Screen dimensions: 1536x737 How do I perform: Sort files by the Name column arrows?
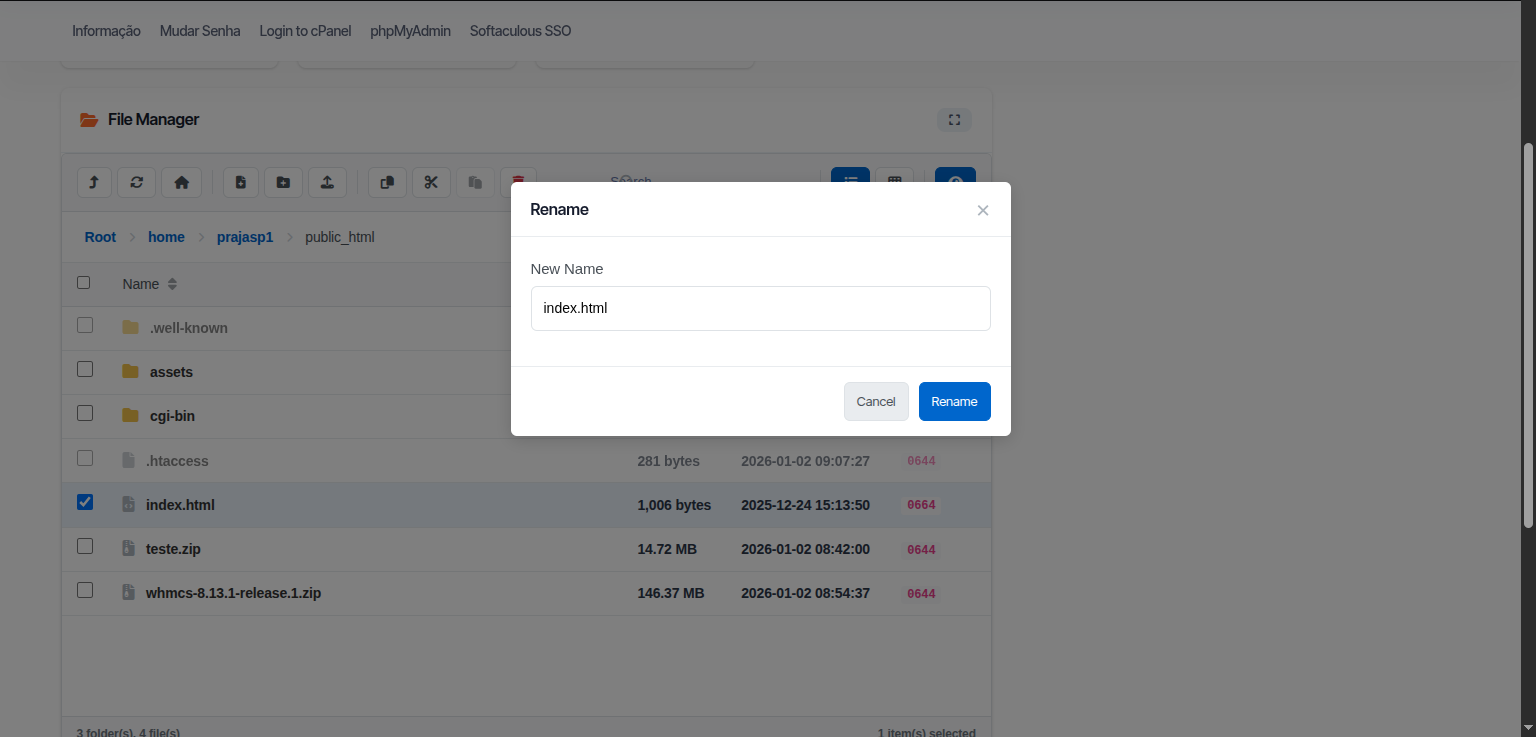[x=172, y=284]
